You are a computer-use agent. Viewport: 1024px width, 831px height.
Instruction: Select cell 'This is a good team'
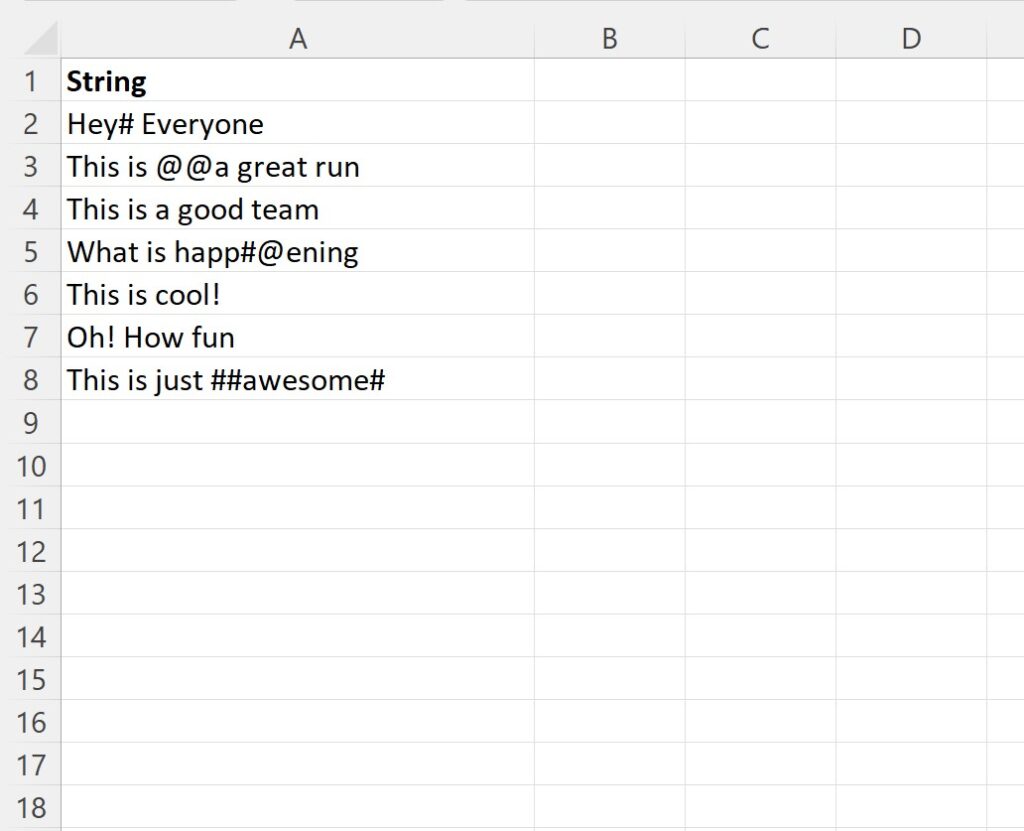click(x=298, y=209)
